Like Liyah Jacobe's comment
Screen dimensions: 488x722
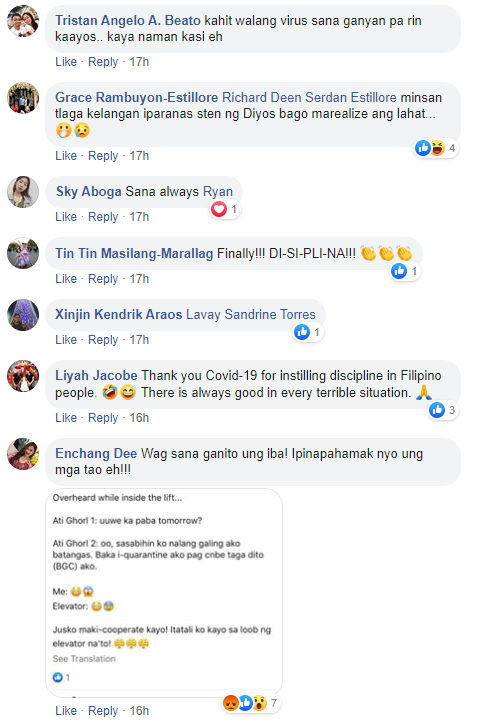pyautogui.click(x=66, y=418)
